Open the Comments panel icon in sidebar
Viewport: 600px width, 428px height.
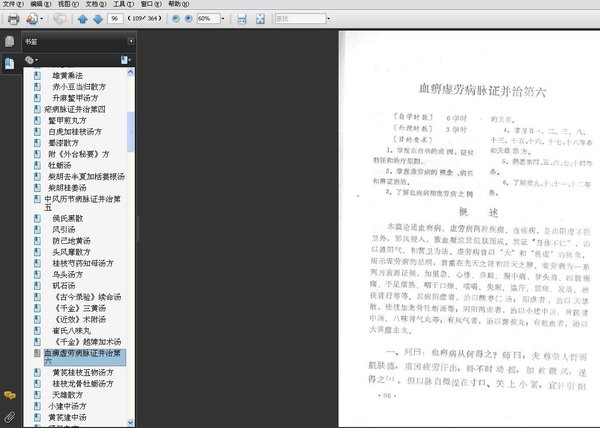[10, 395]
